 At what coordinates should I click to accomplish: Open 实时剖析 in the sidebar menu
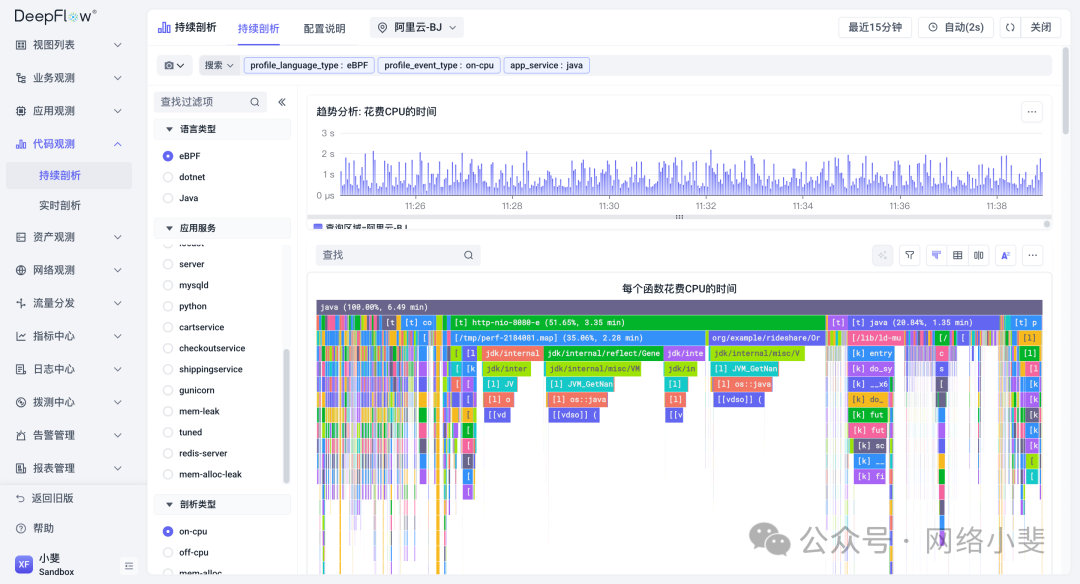(x=60, y=205)
